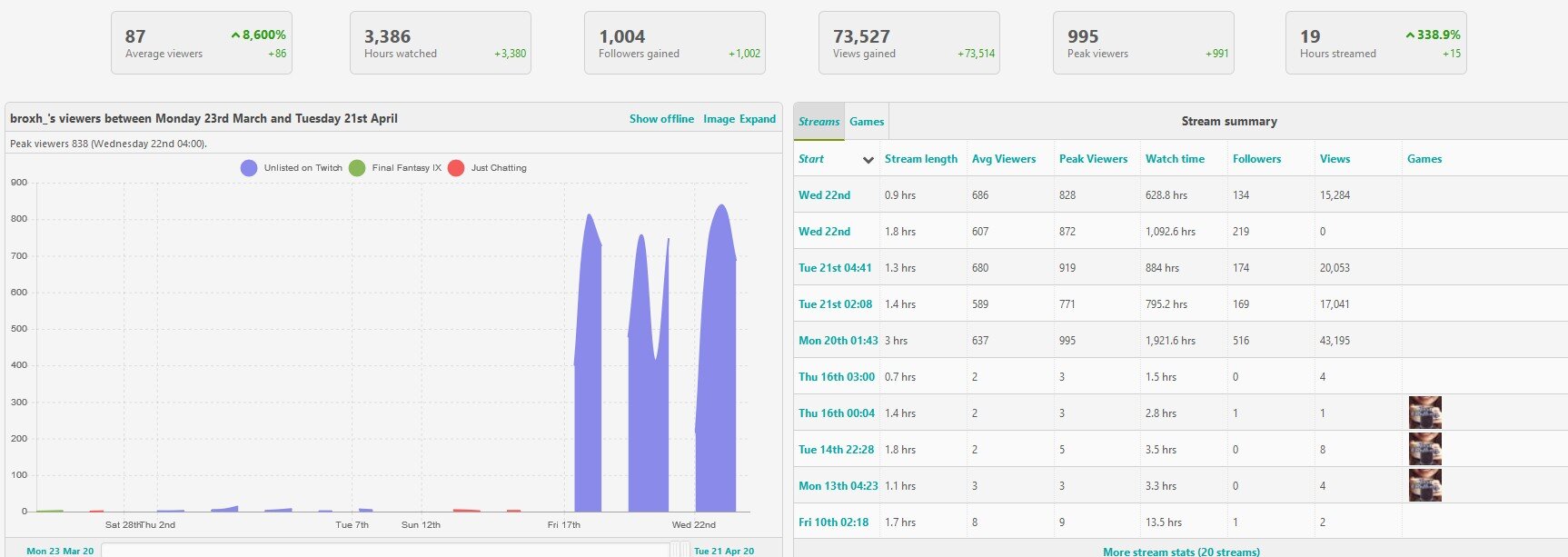
Task: Click the date range slider handle
Action: point(680,549)
